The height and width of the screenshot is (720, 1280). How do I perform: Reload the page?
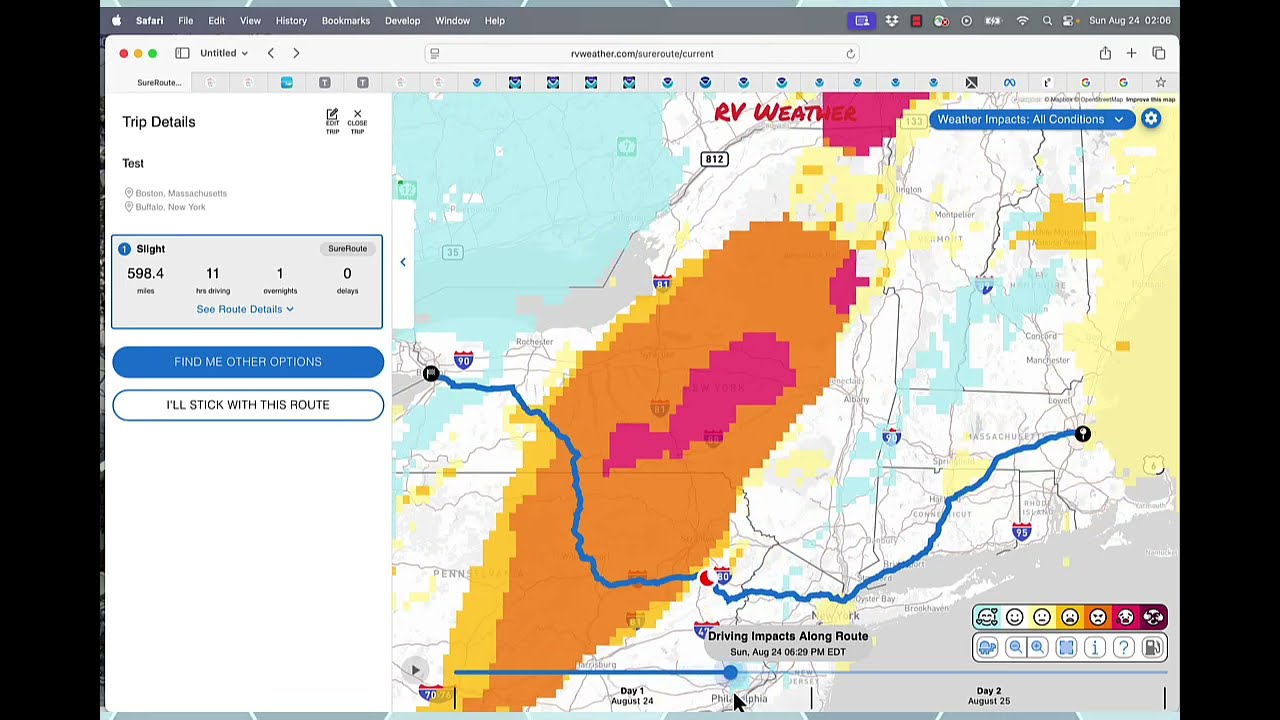click(851, 53)
